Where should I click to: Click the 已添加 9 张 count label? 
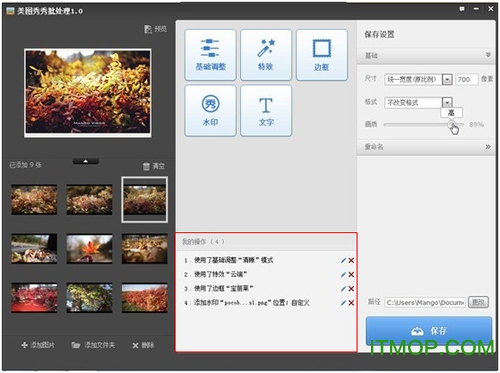click(x=25, y=165)
